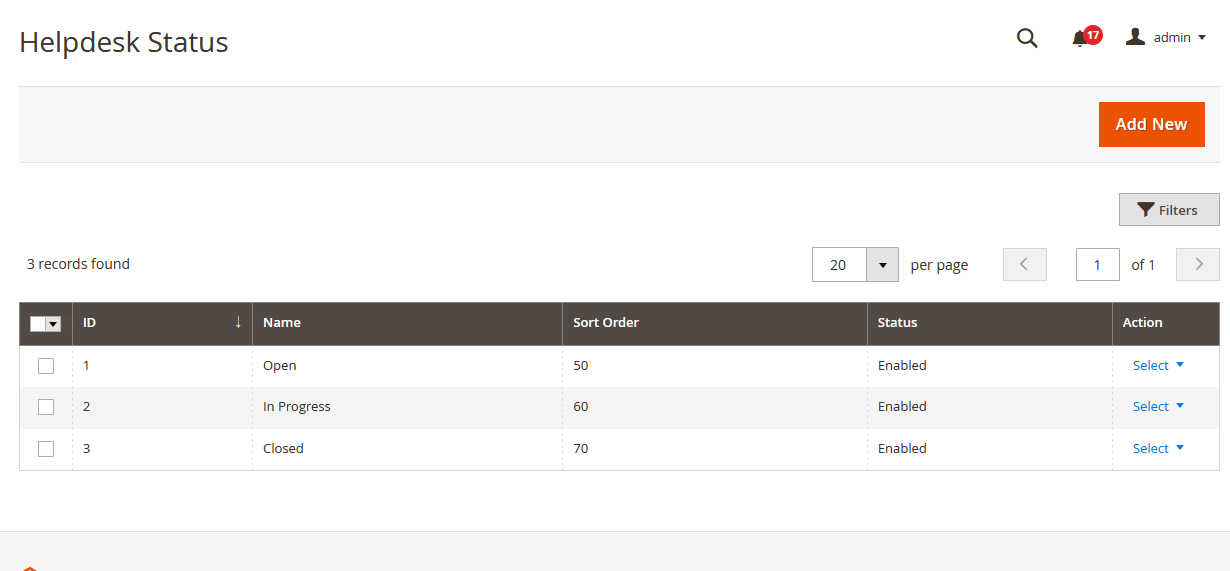The image size is (1230, 571).
Task: Click the Add New button
Action: click(x=1151, y=124)
